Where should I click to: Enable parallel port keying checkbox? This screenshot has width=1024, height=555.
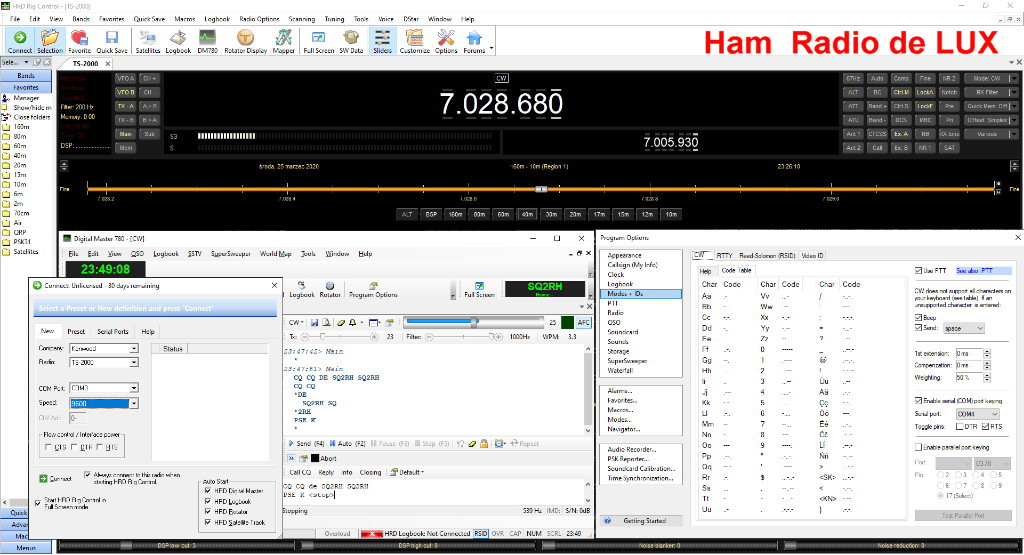tap(919, 447)
